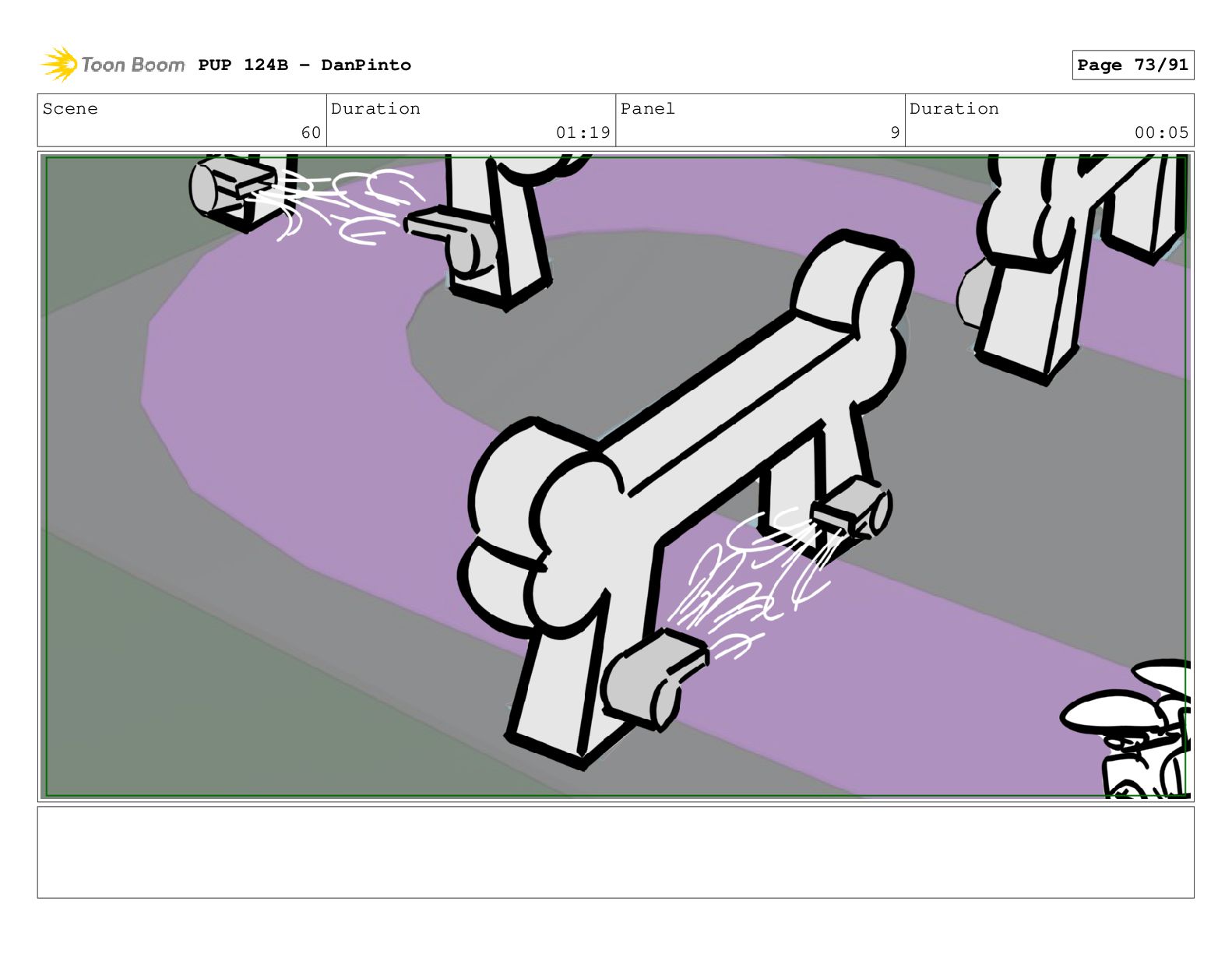
Task: Select the scene number '60'
Action: 311,132
